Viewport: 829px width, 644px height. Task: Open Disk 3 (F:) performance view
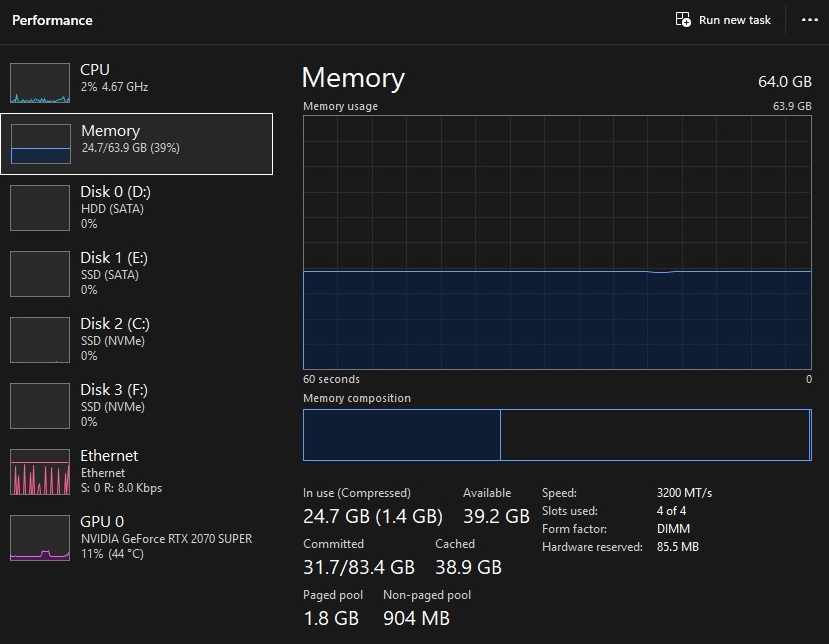[136, 406]
